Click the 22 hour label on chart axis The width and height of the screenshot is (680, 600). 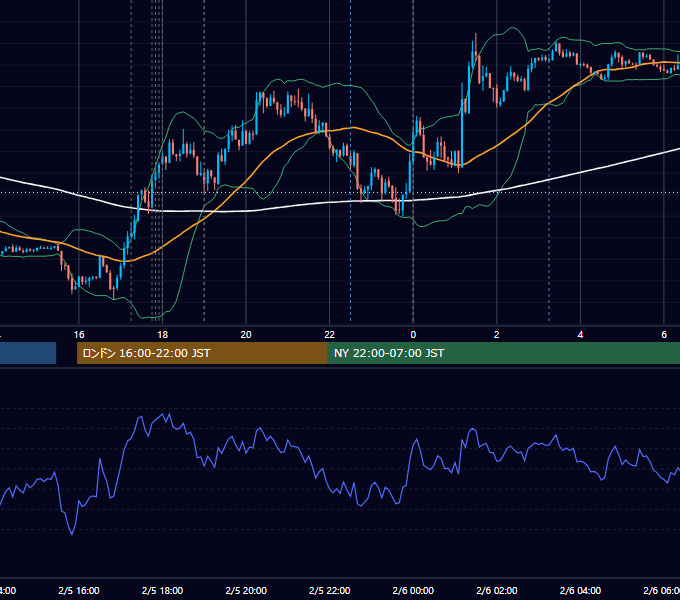(330, 335)
